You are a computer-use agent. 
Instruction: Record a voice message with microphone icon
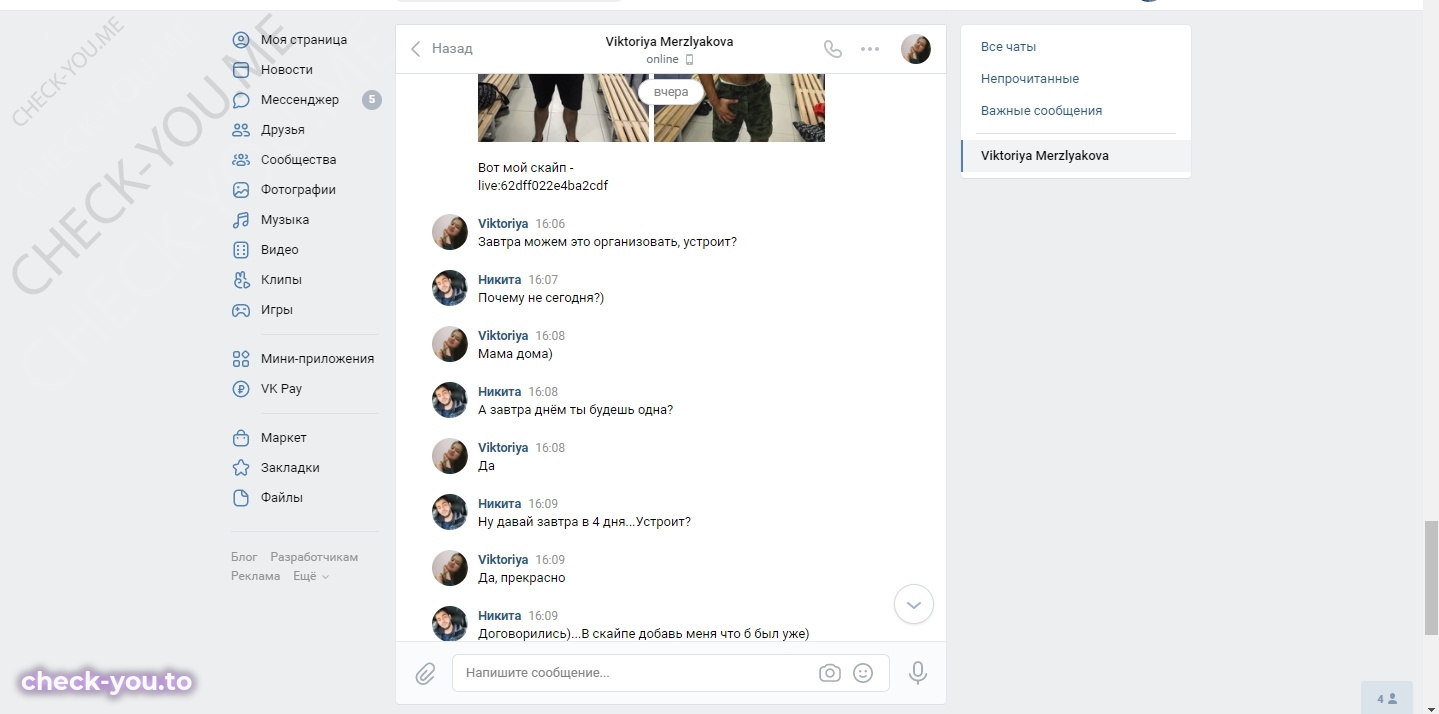click(917, 673)
